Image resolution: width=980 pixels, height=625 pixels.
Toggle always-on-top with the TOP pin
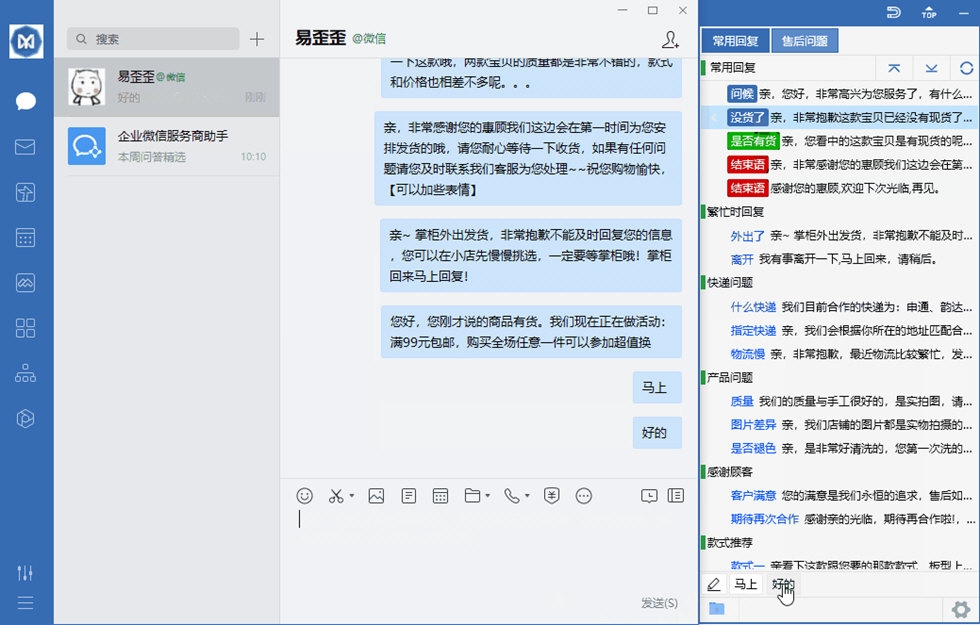(x=928, y=13)
